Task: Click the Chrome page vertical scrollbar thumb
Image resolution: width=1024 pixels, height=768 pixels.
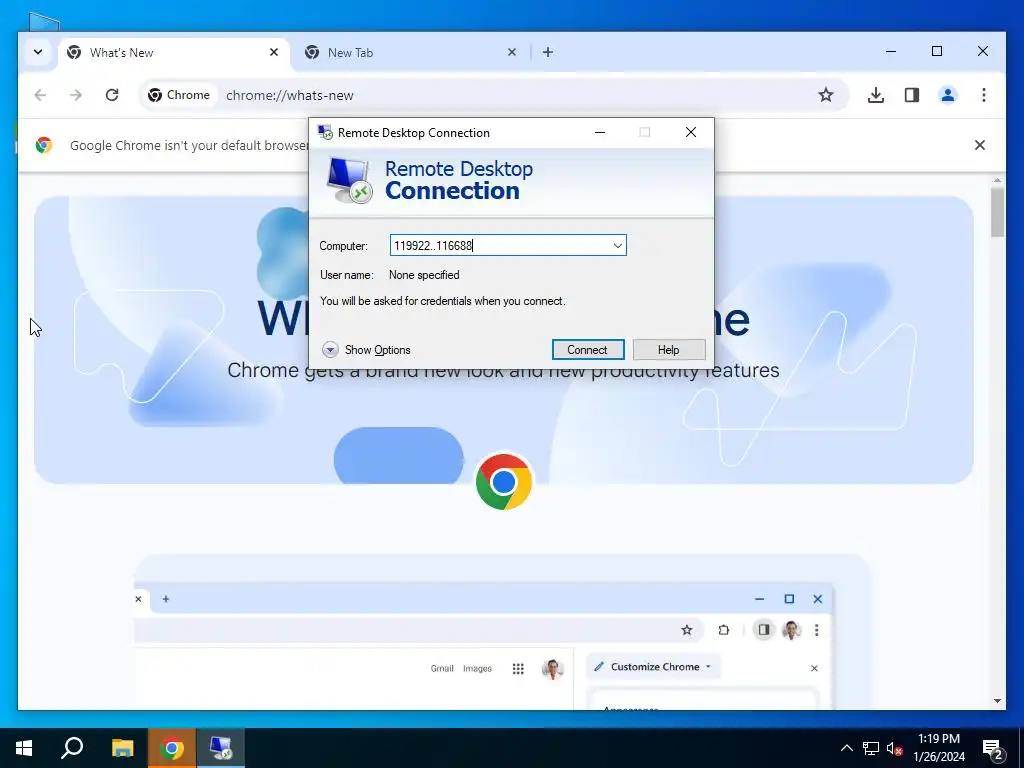Action: [x=997, y=213]
